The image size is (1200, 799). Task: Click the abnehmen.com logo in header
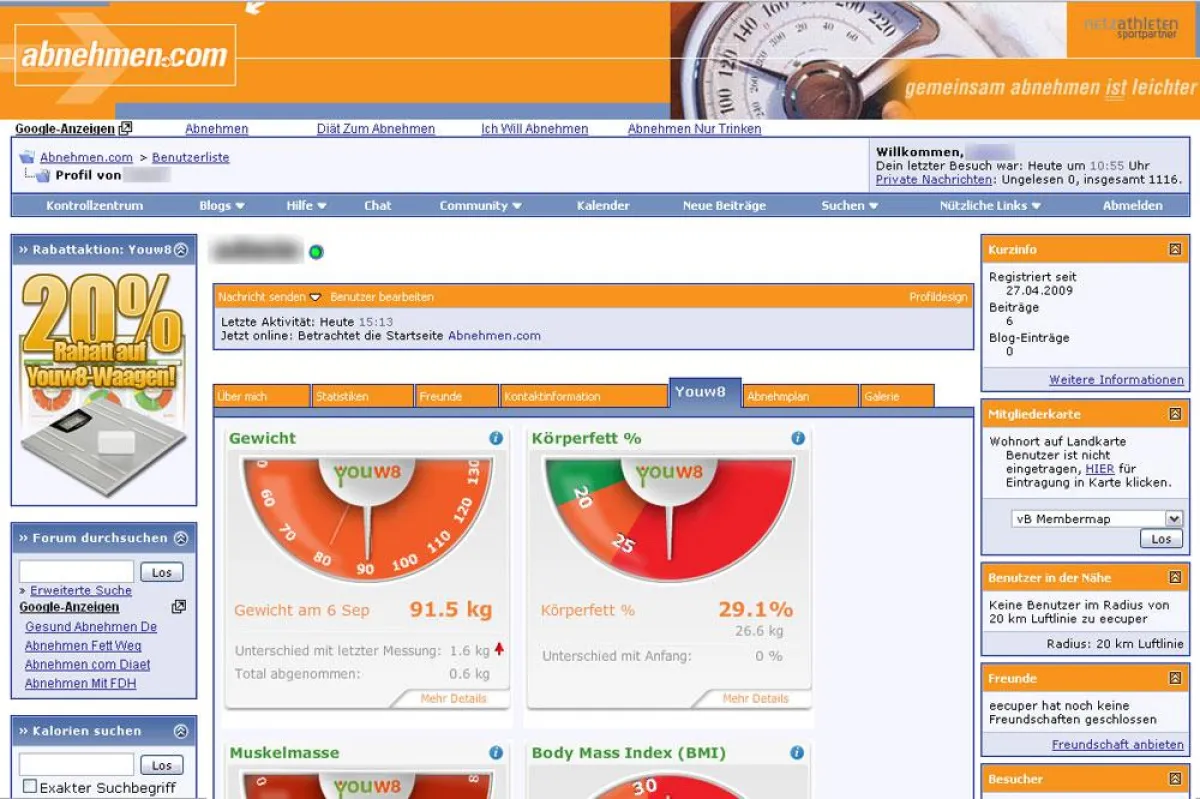[x=126, y=55]
